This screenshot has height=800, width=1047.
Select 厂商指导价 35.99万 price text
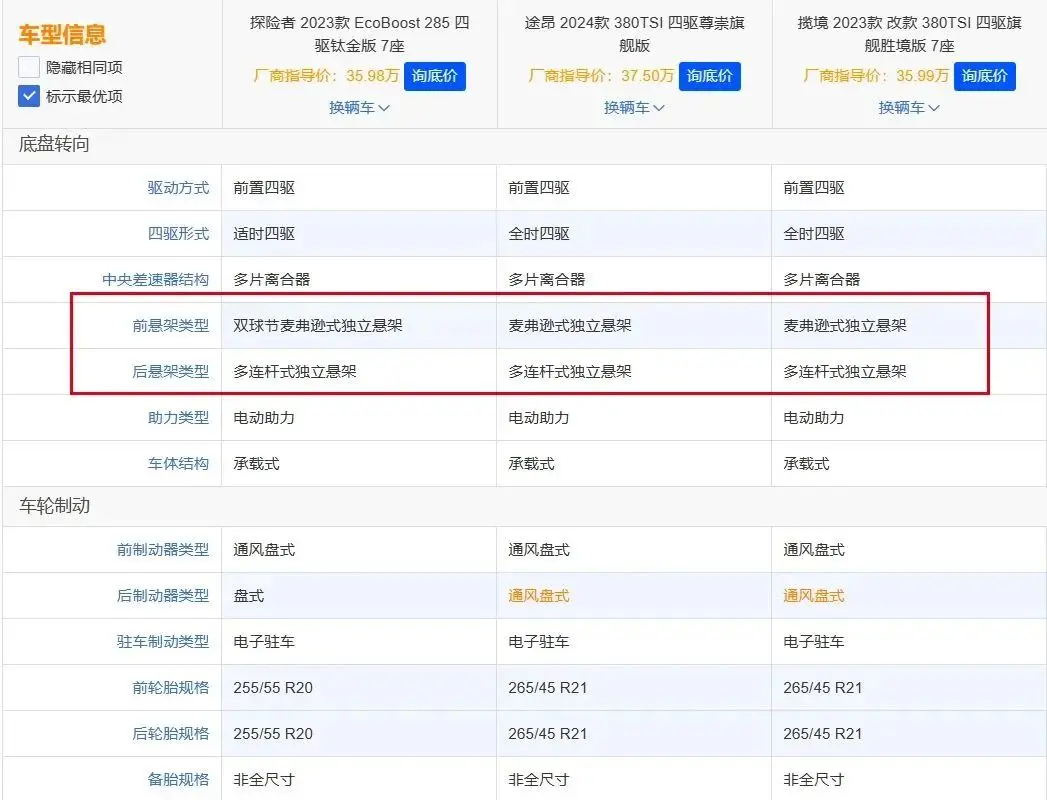876,75
